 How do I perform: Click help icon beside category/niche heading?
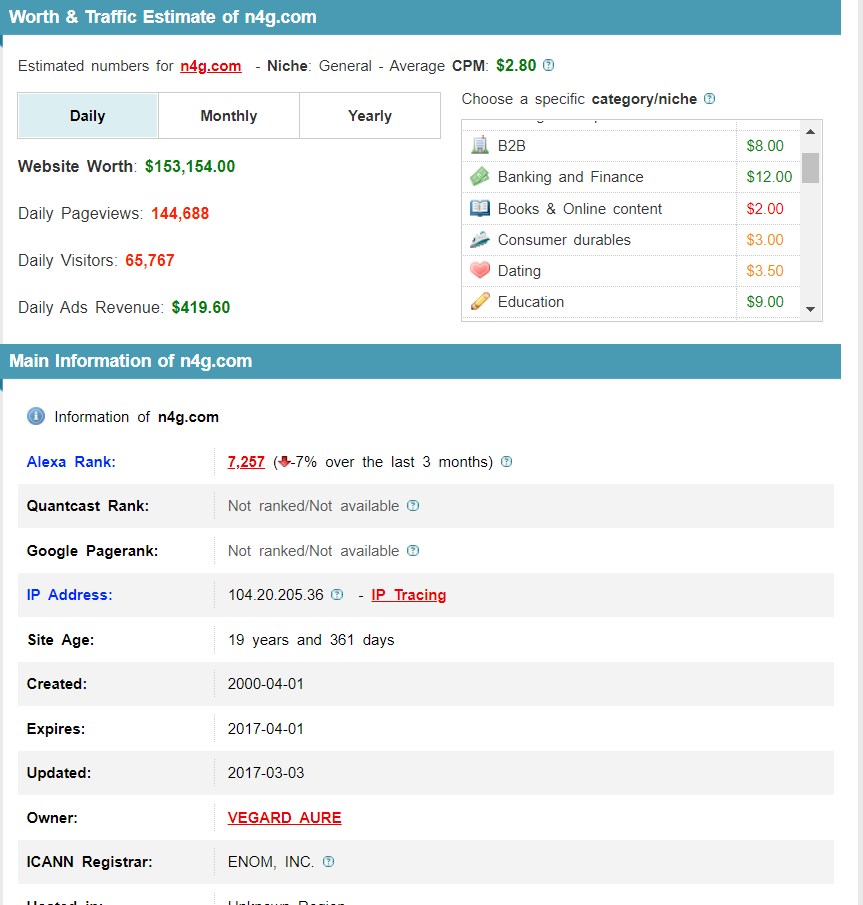pyautogui.click(x=709, y=99)
